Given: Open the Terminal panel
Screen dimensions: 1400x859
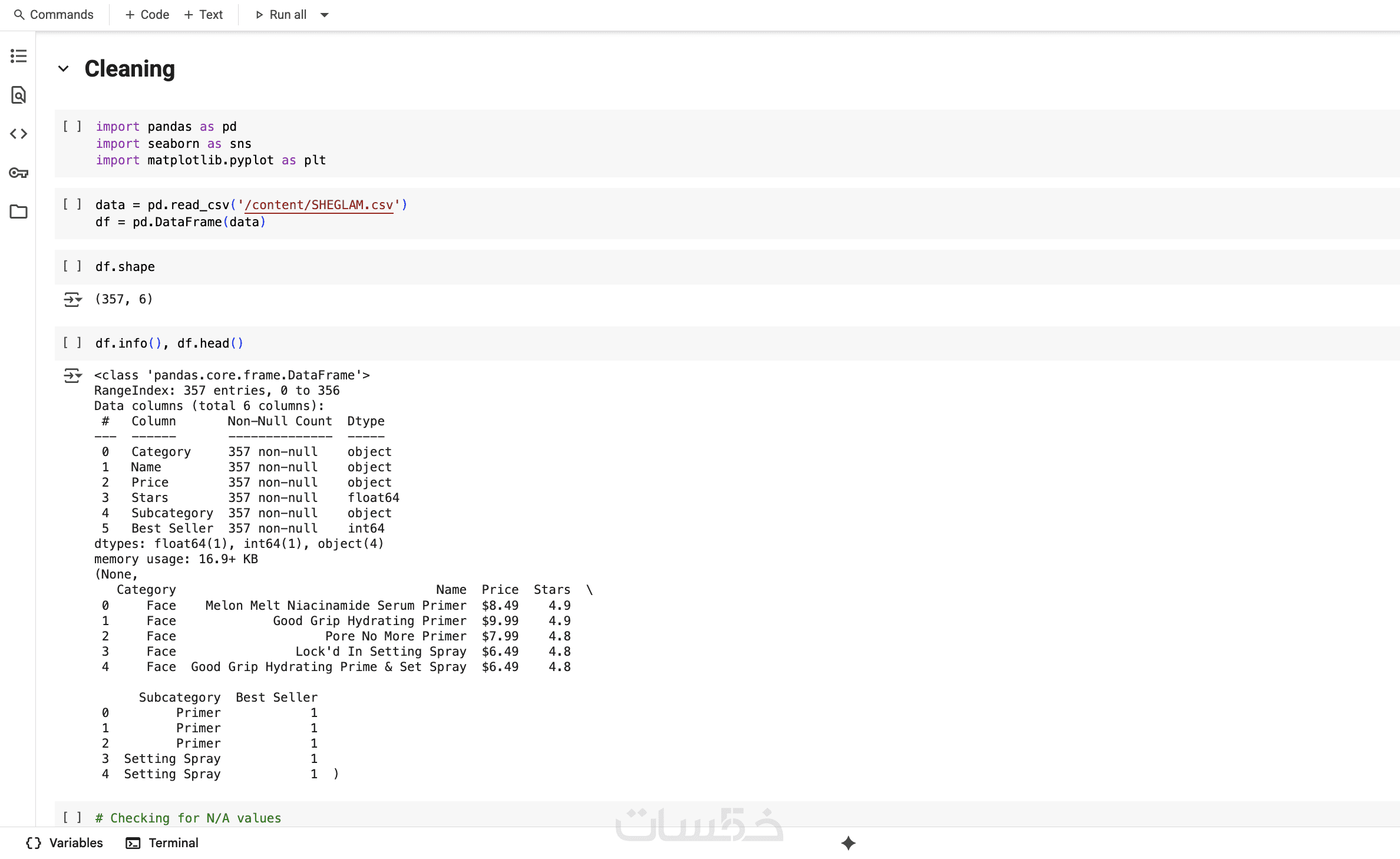Looking at the screenshot, I should 162,843.
